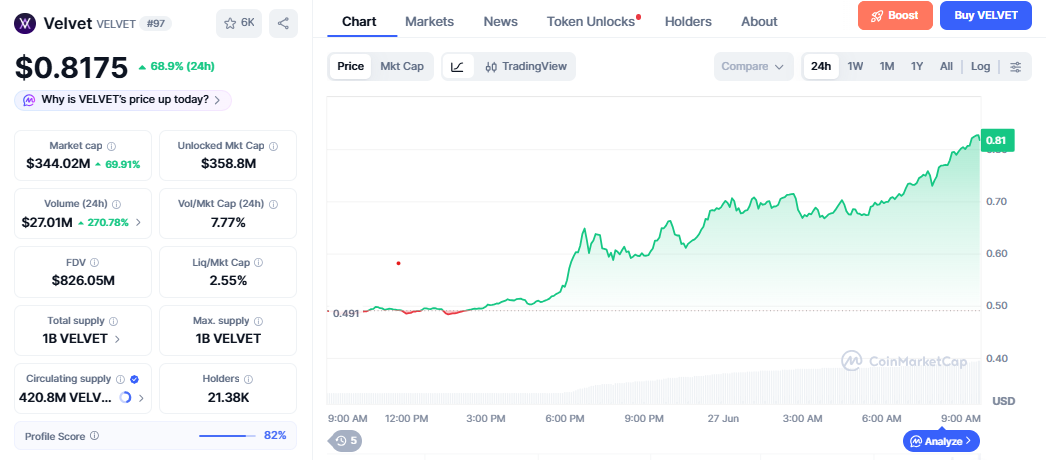Switch to TradingView chart mode
Image resolution: width=1046 pixels, height=460 pixels.
[x=526, y=67]
